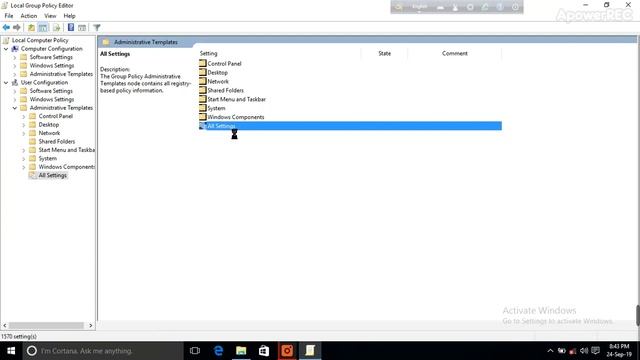640x360 pixels.
Task: Expand Administrative Templates under Computer Configuration
Action: coord(15,74)
